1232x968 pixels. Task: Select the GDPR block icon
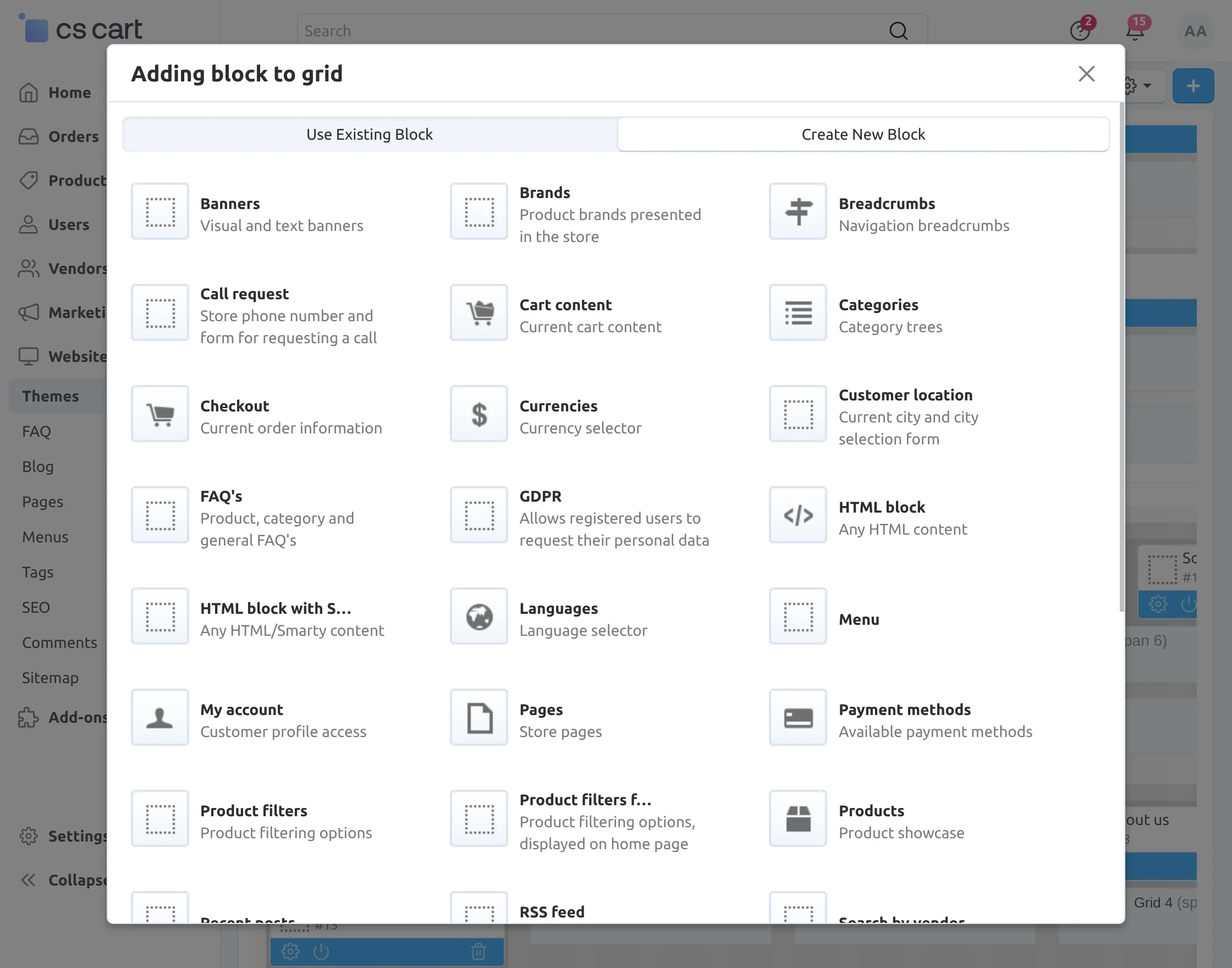tap(479, 515)
